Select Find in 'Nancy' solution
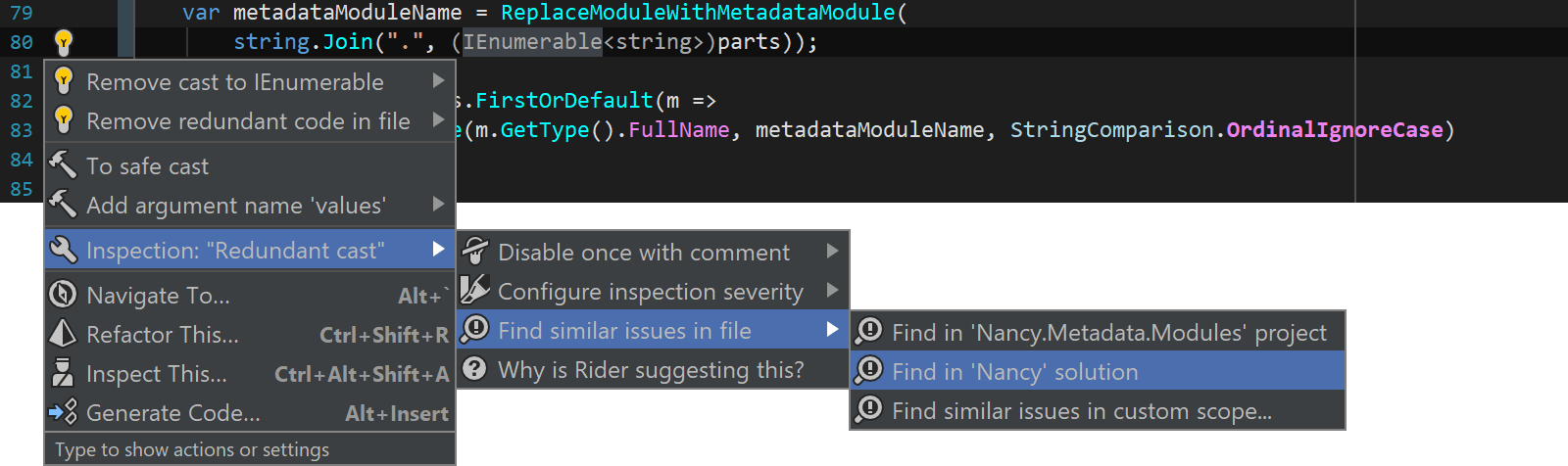The height and width of the screenshot is (466, 1568). click(1098, 372)
